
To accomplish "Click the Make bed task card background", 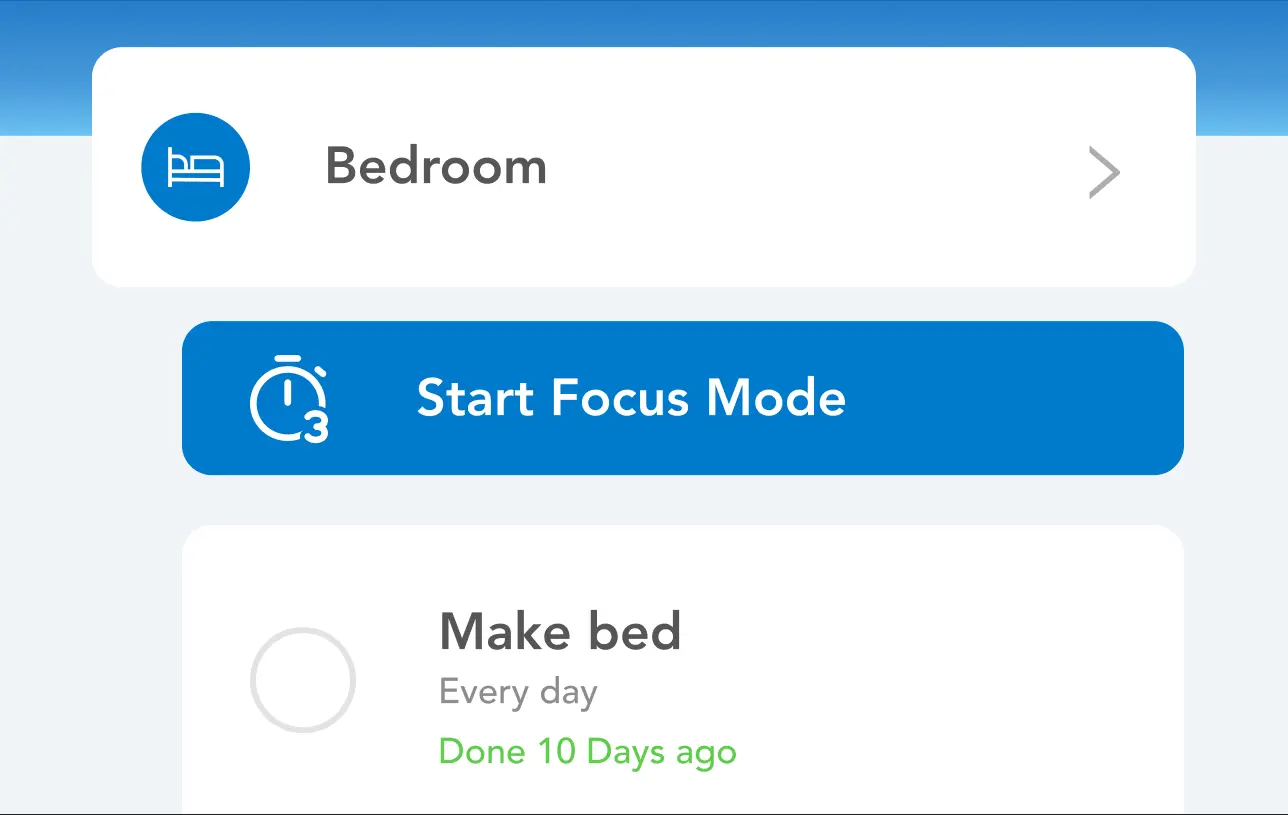I will point(683,670).
